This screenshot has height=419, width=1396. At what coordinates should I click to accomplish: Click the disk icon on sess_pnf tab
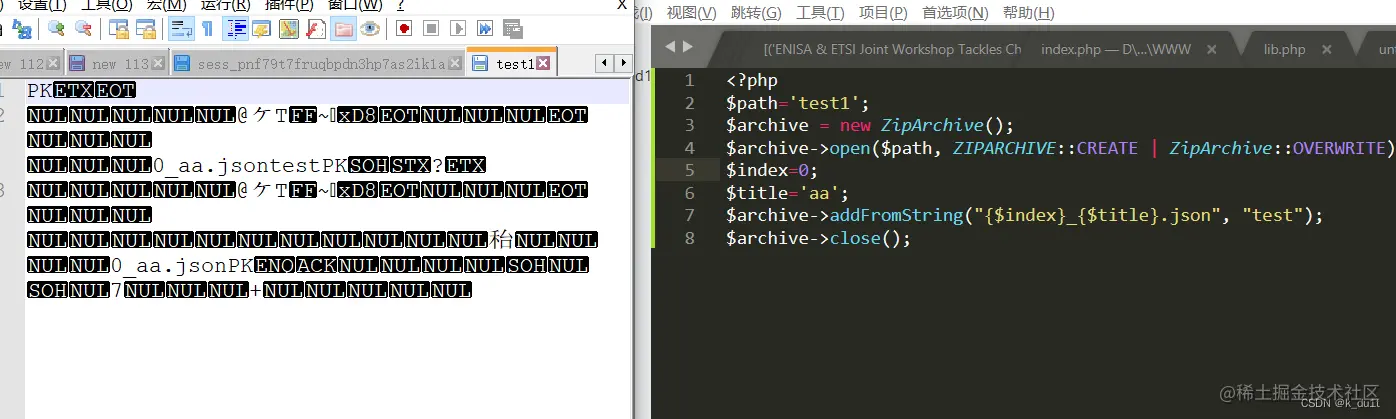click(182, 63)
